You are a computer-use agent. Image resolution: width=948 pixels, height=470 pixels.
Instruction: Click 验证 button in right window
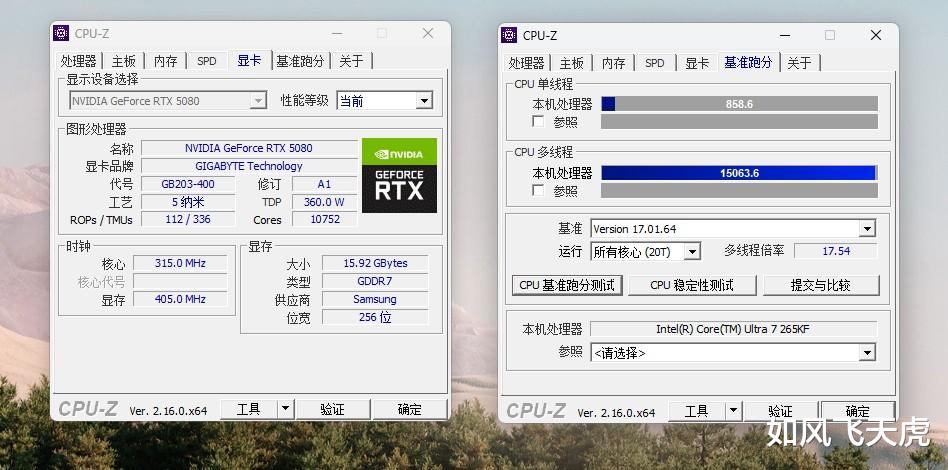[781, 411]
